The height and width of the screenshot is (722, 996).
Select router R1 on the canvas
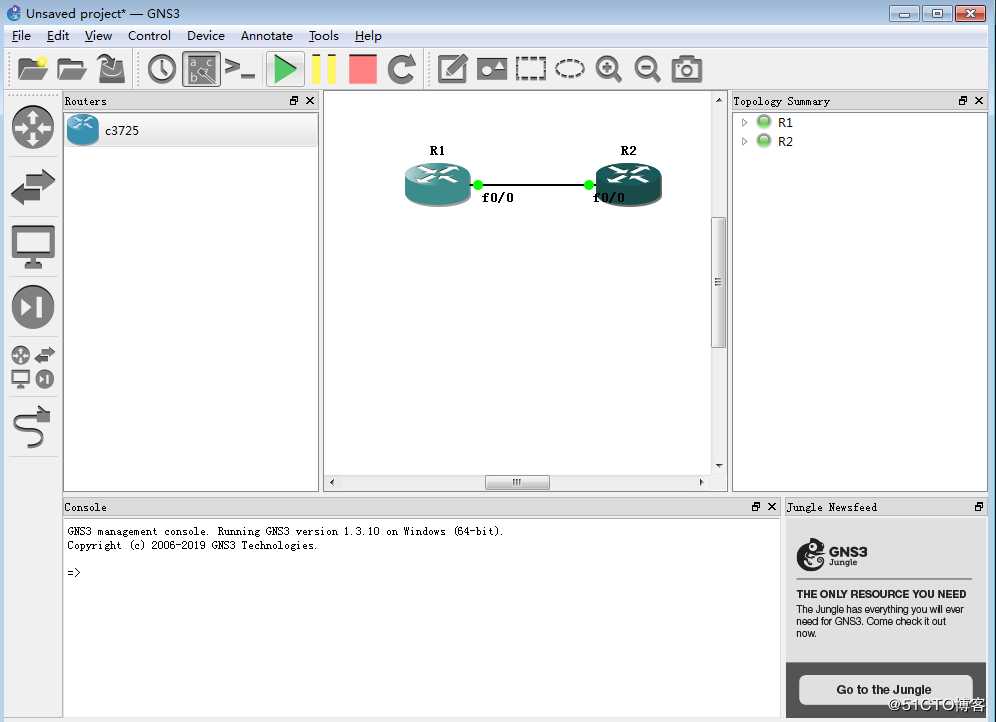(438, 184)
